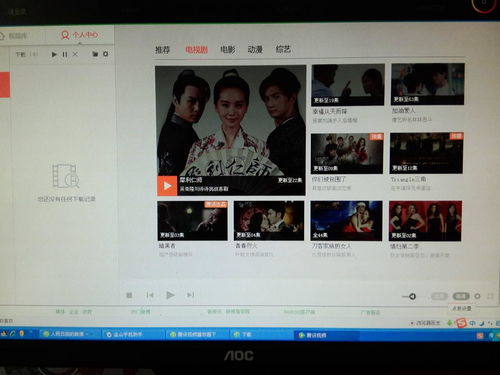The image size is (500, 375).
Task: Click the 你们被包围了 title link
Action: pyautogui.click(x=329, y=179)
